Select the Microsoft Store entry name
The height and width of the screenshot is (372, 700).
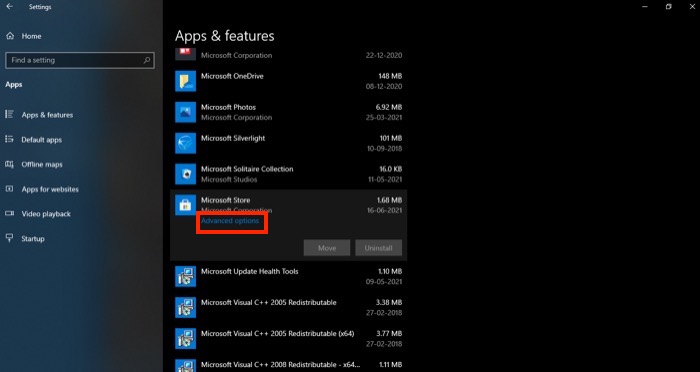225,200
